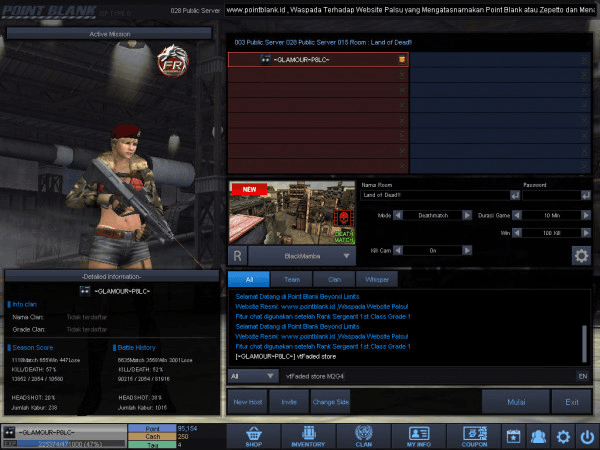
Task: Open game settings gear in bottom bar
Action: click(563, 437)
